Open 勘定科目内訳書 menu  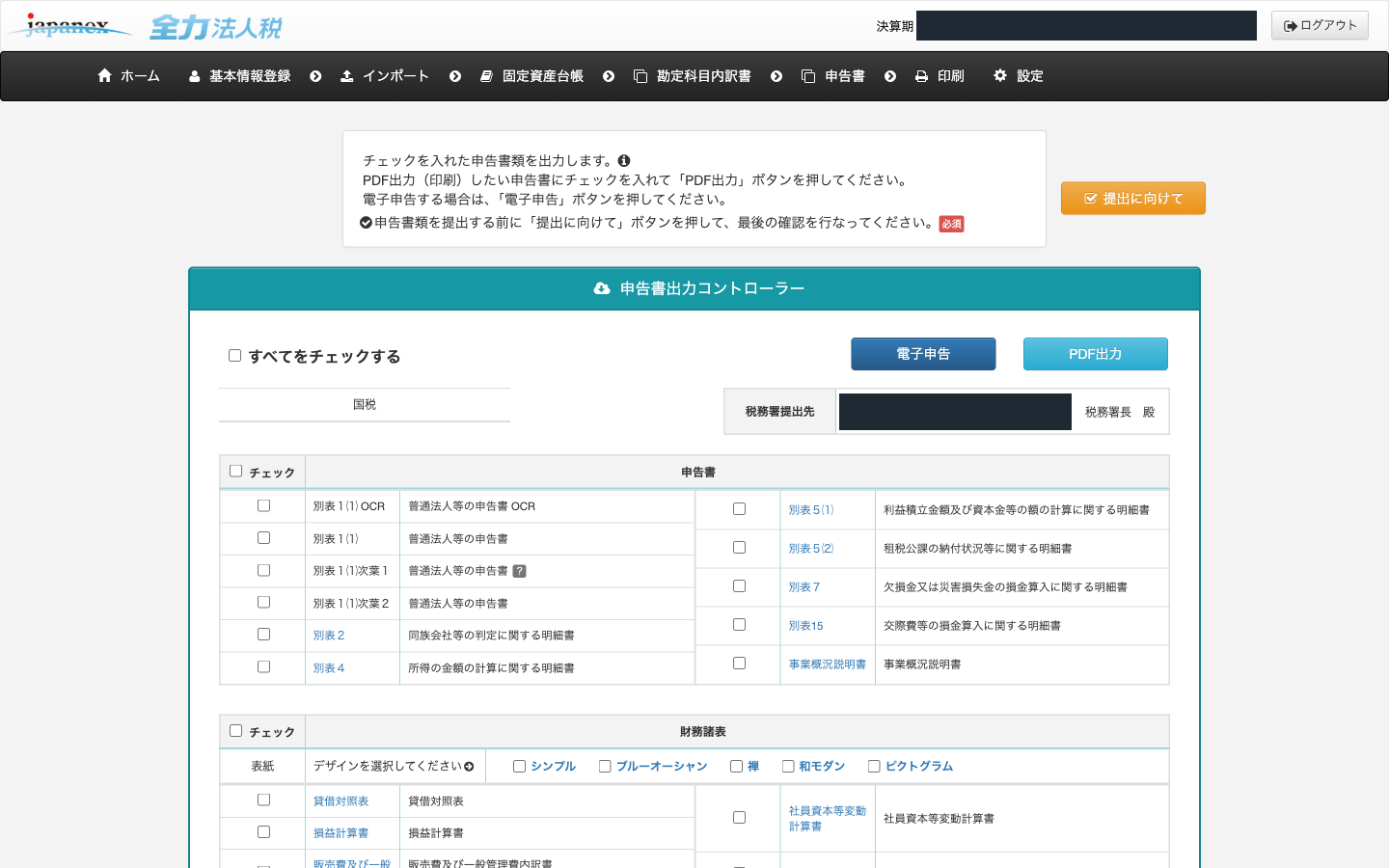tap(693, 76)
